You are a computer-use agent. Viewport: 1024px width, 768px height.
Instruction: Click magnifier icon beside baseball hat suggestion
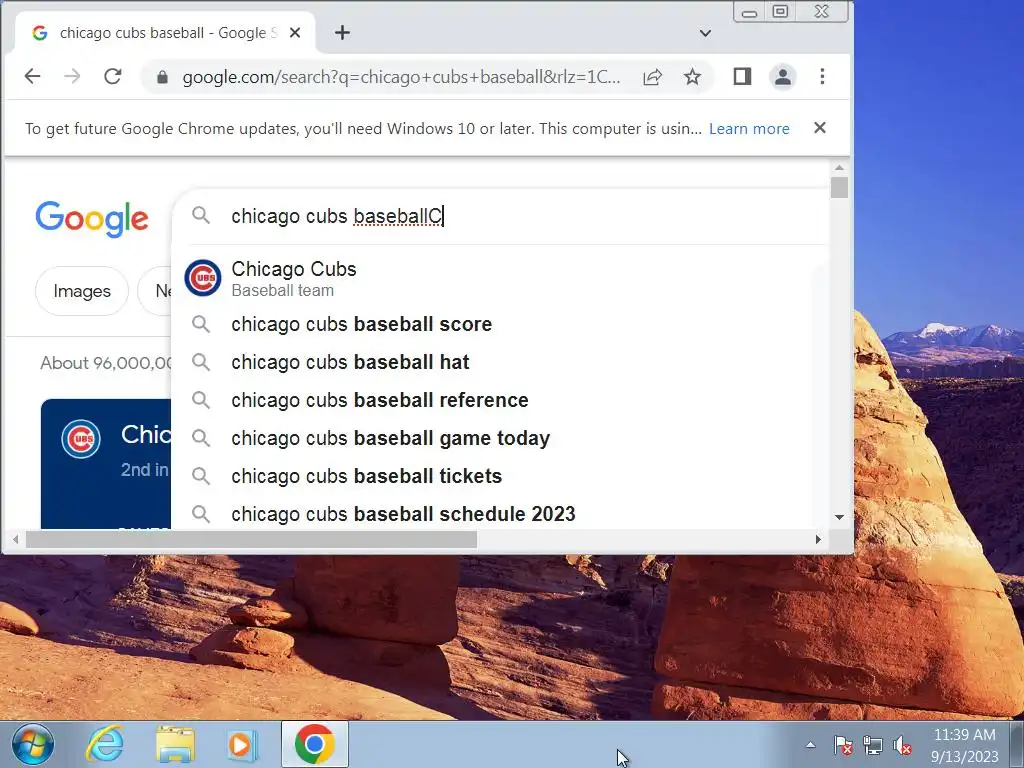201,362
